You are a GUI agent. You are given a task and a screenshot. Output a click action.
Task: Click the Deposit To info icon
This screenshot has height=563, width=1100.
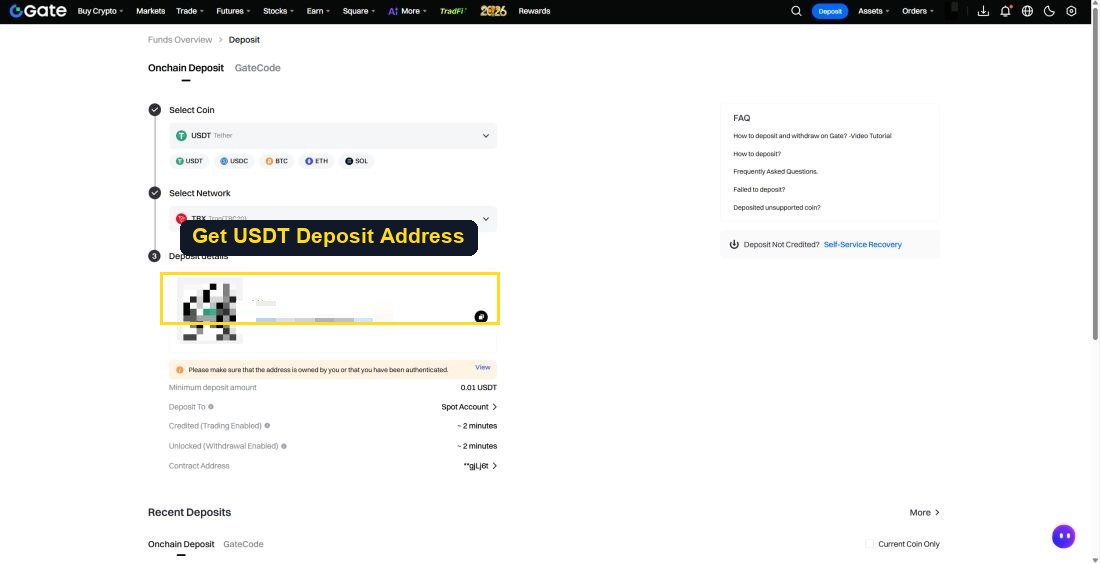(x=211, y=407)
